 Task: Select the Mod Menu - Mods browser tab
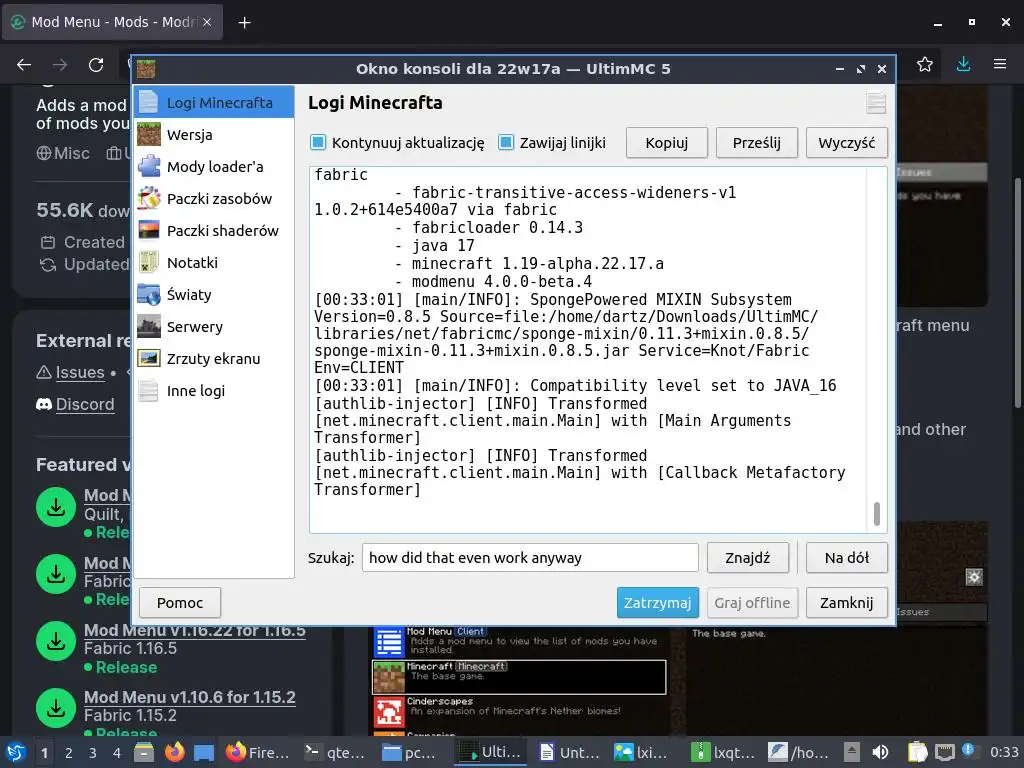point(112,22)
